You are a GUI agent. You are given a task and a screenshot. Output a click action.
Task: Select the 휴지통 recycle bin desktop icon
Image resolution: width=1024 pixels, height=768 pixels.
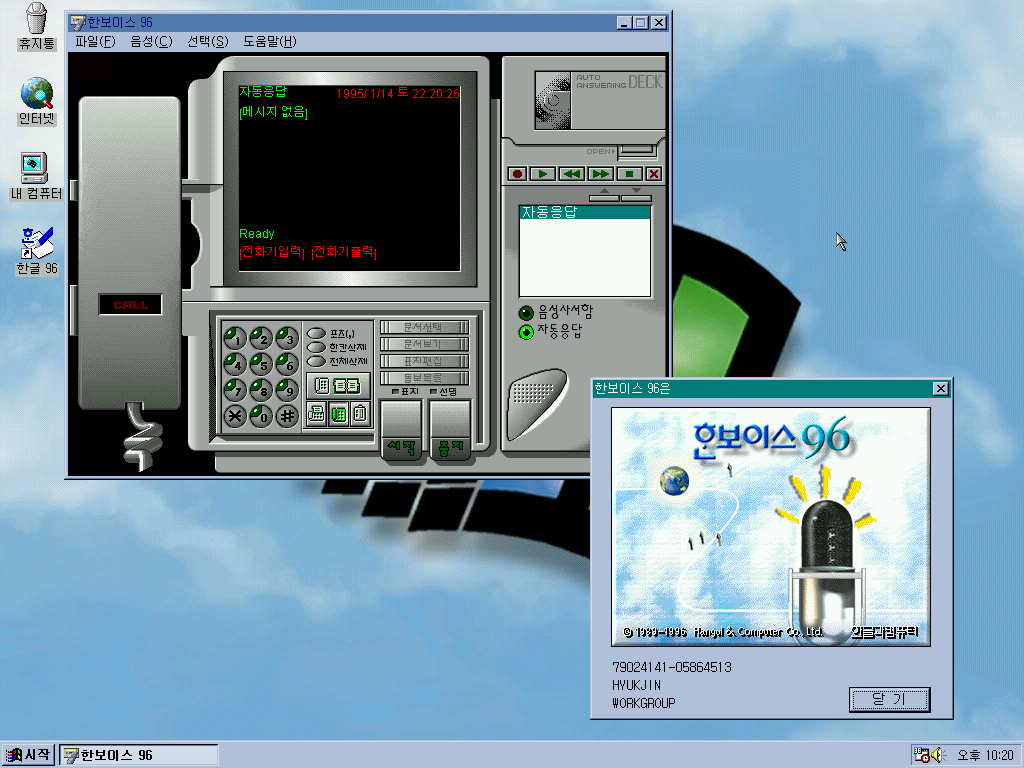(x=37, y=27)
